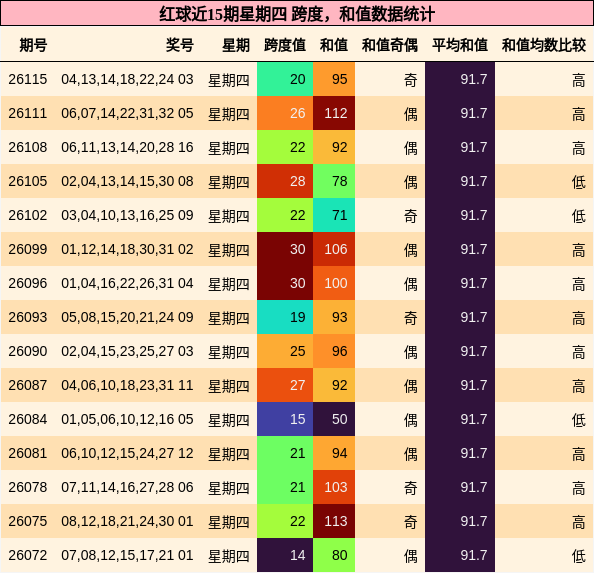The image size is (594, 573).
Task: Click sum value 113 in row 26075
Action: 334,521
